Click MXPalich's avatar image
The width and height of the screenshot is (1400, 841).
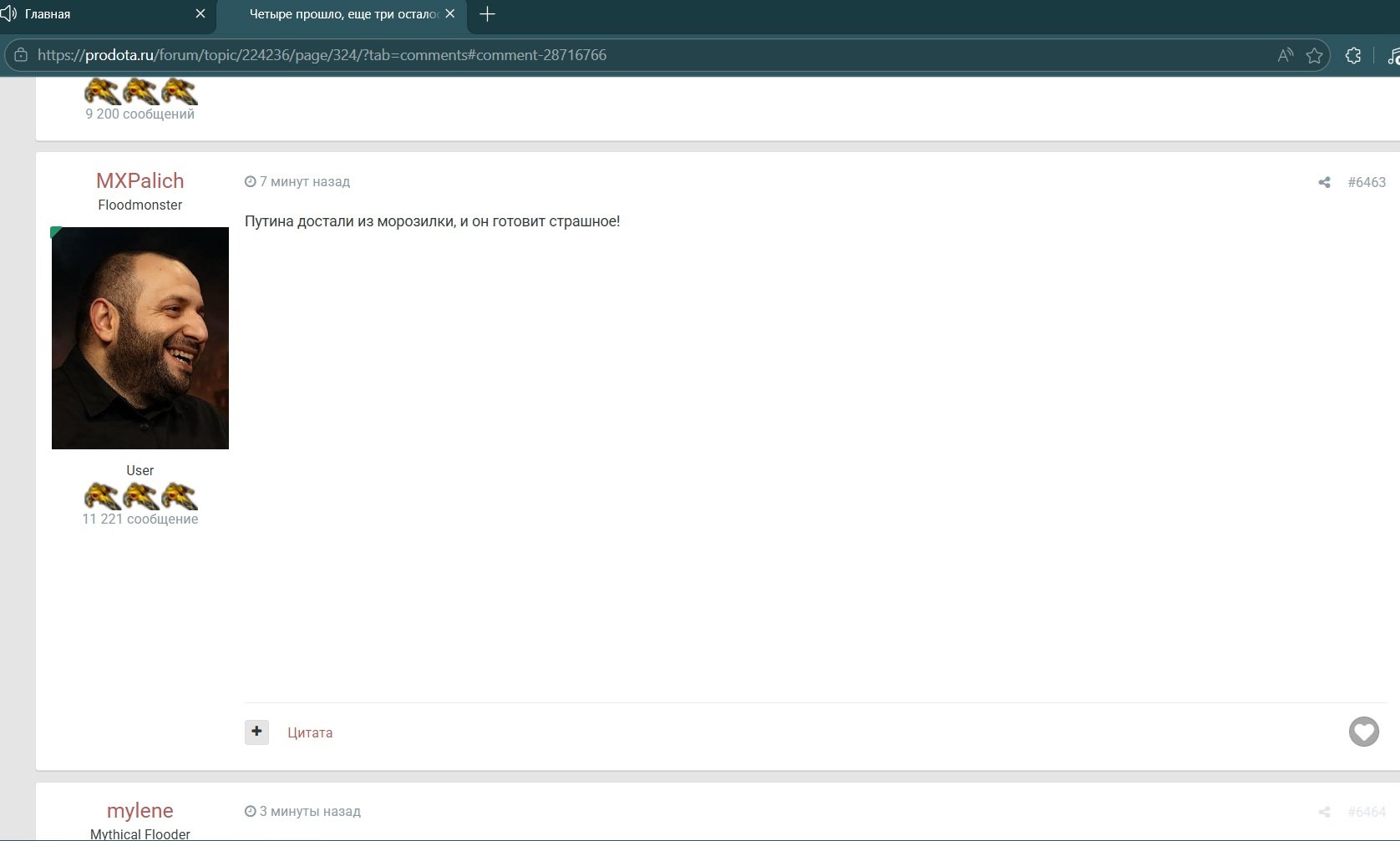140,338
